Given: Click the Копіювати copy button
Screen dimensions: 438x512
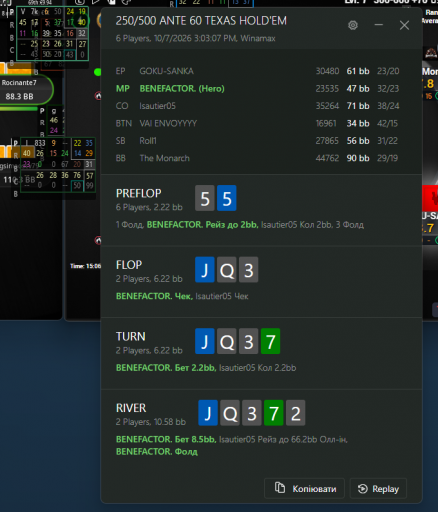Looking at the screenshot, I should (304, 488).
